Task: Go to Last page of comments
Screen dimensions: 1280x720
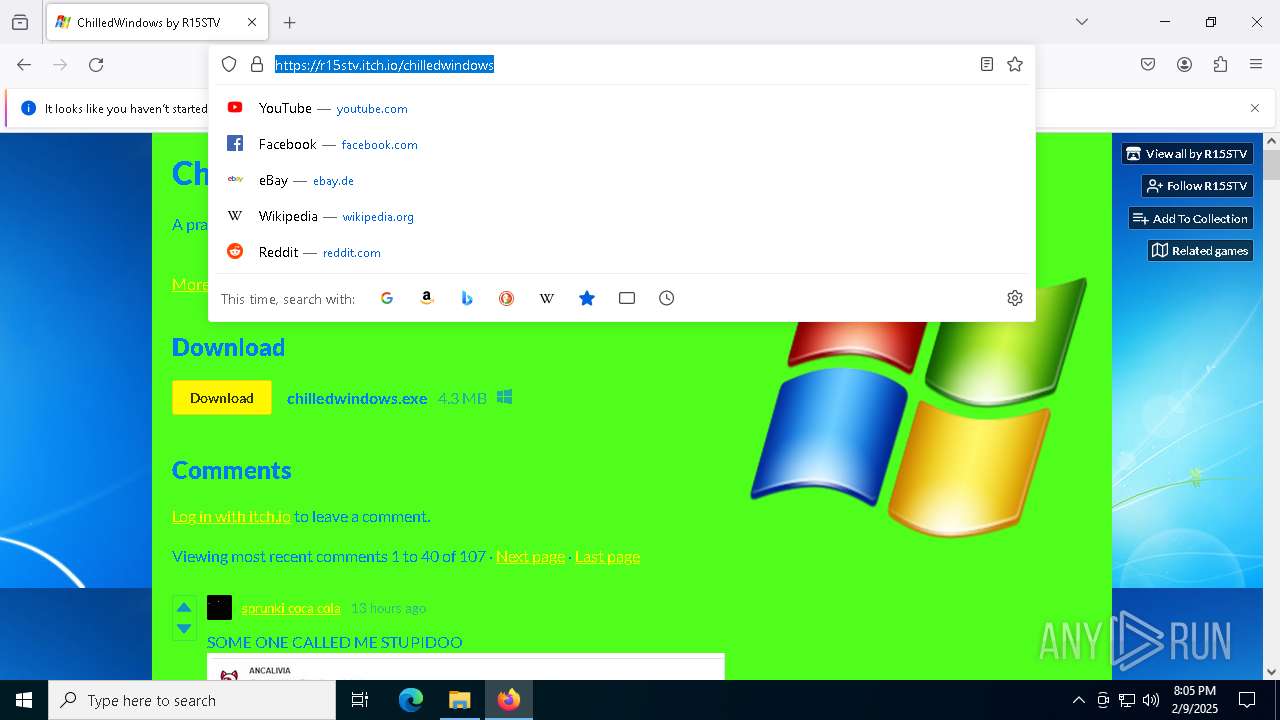Action: [607, 556]
